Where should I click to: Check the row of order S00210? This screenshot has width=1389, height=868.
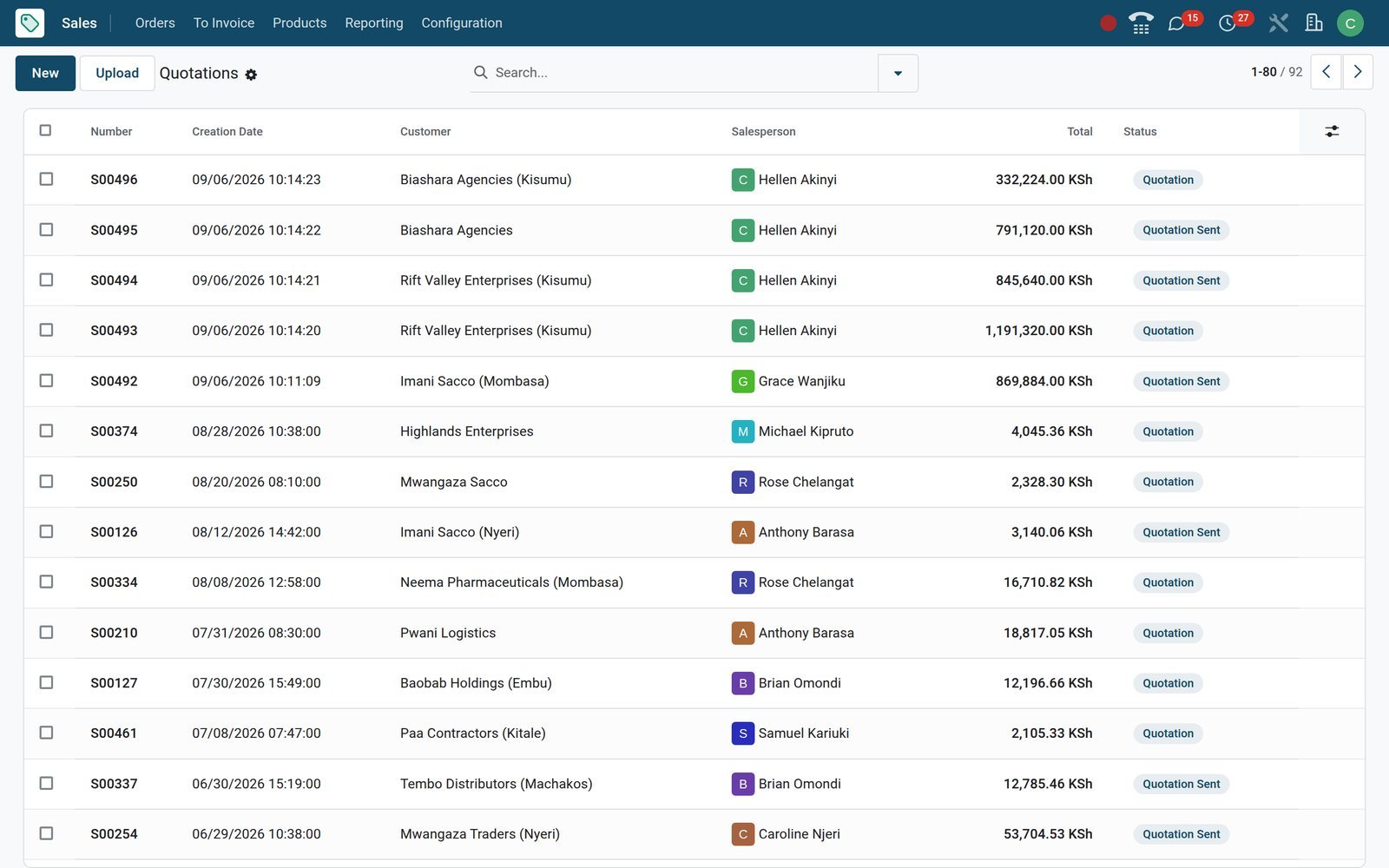[46, 632]
